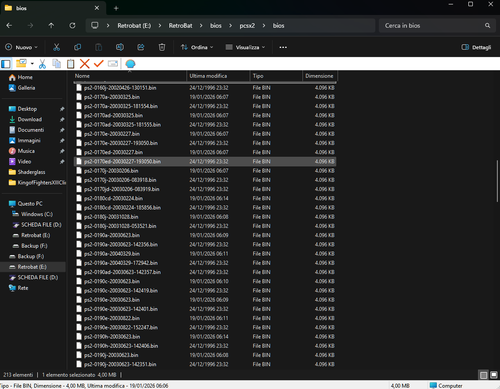Click the Cut scissors icon in command bar
The image size is (500, 389).
[x=56, y=47]
